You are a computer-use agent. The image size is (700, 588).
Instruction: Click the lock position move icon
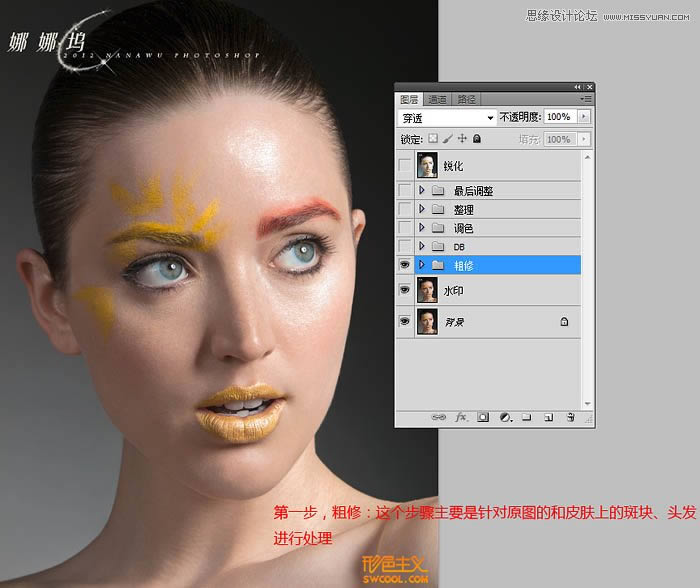(x=462, y=139)
